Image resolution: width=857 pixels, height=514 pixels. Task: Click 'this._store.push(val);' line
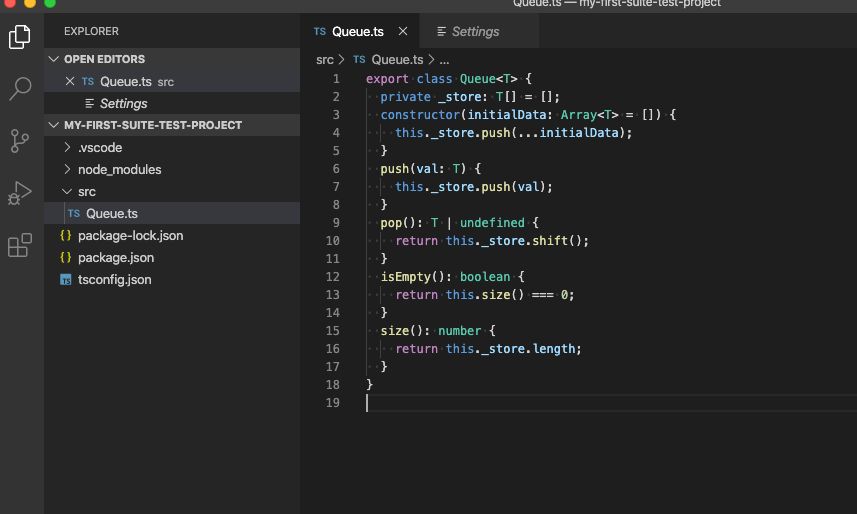click(474, 187)
